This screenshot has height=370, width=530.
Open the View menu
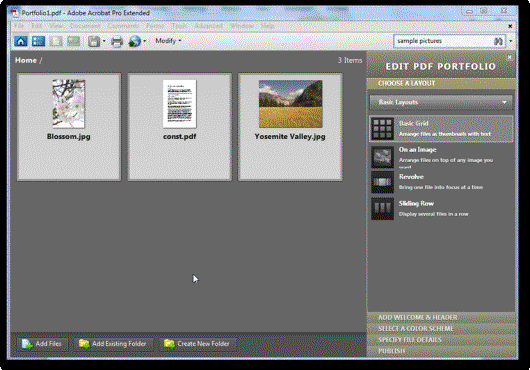pos(56,26)
